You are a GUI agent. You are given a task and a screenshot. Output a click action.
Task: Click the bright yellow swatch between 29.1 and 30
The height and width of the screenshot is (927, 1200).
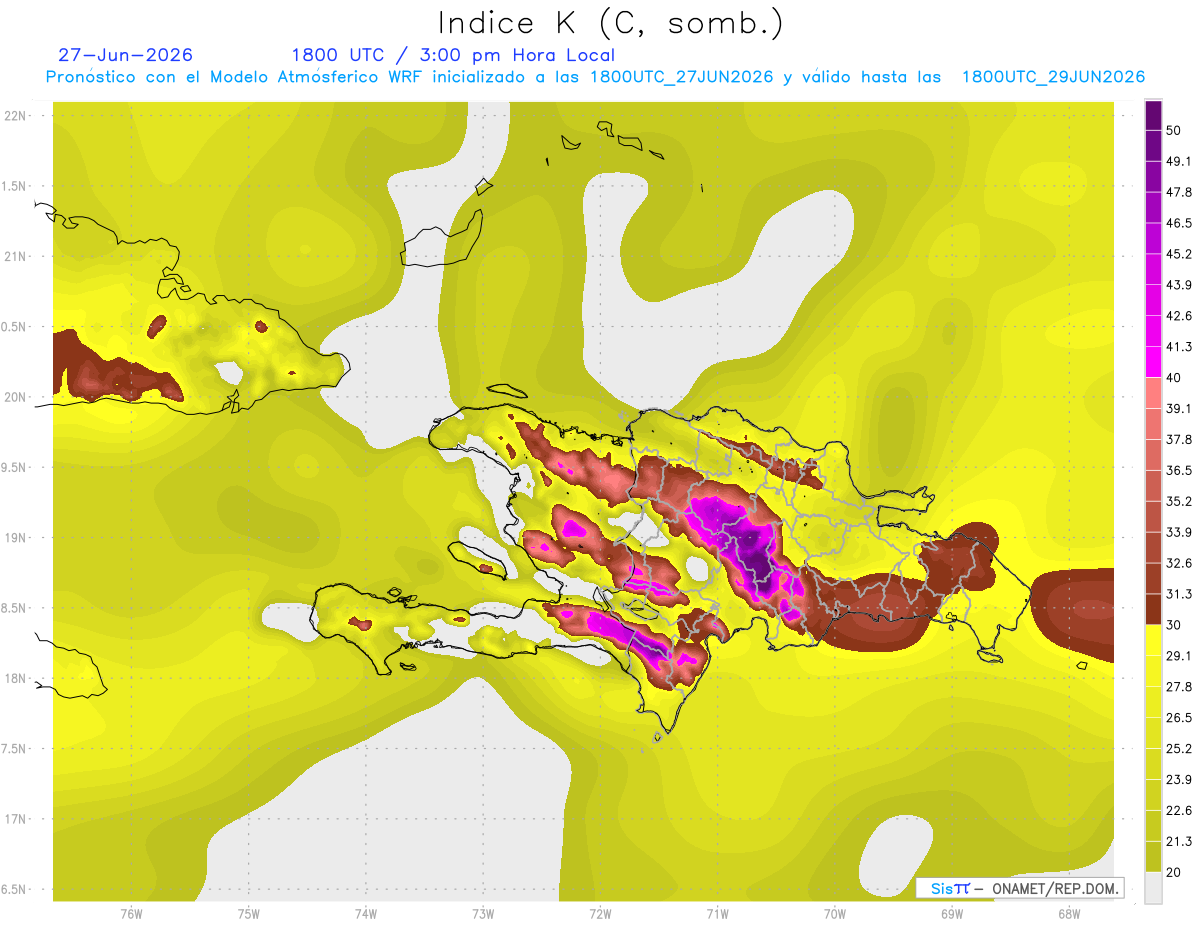(1153, 640)
